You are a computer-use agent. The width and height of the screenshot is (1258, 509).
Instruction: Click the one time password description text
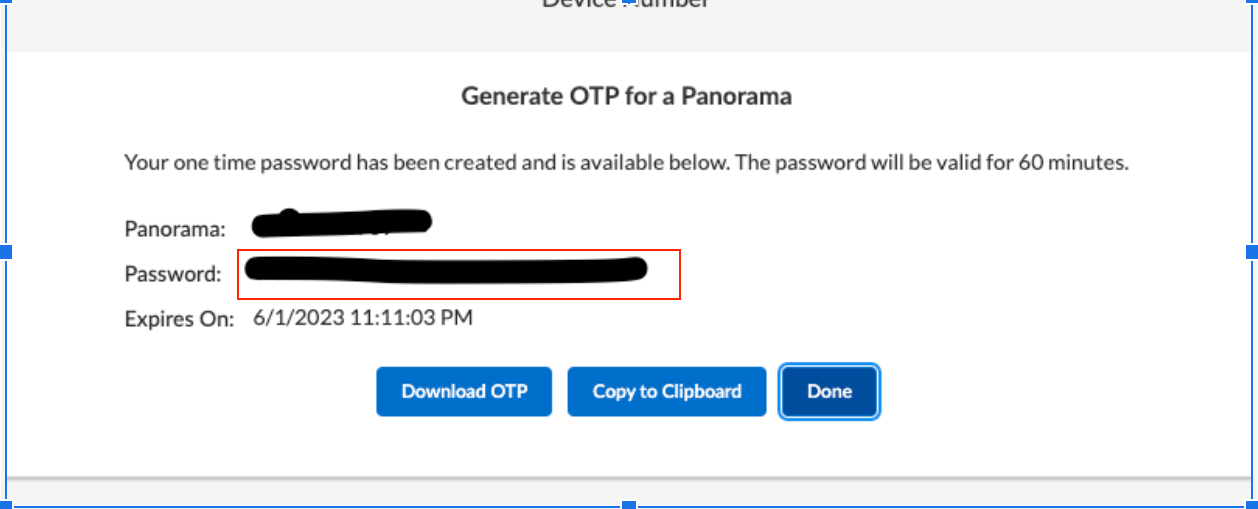[x=626, y=162]
